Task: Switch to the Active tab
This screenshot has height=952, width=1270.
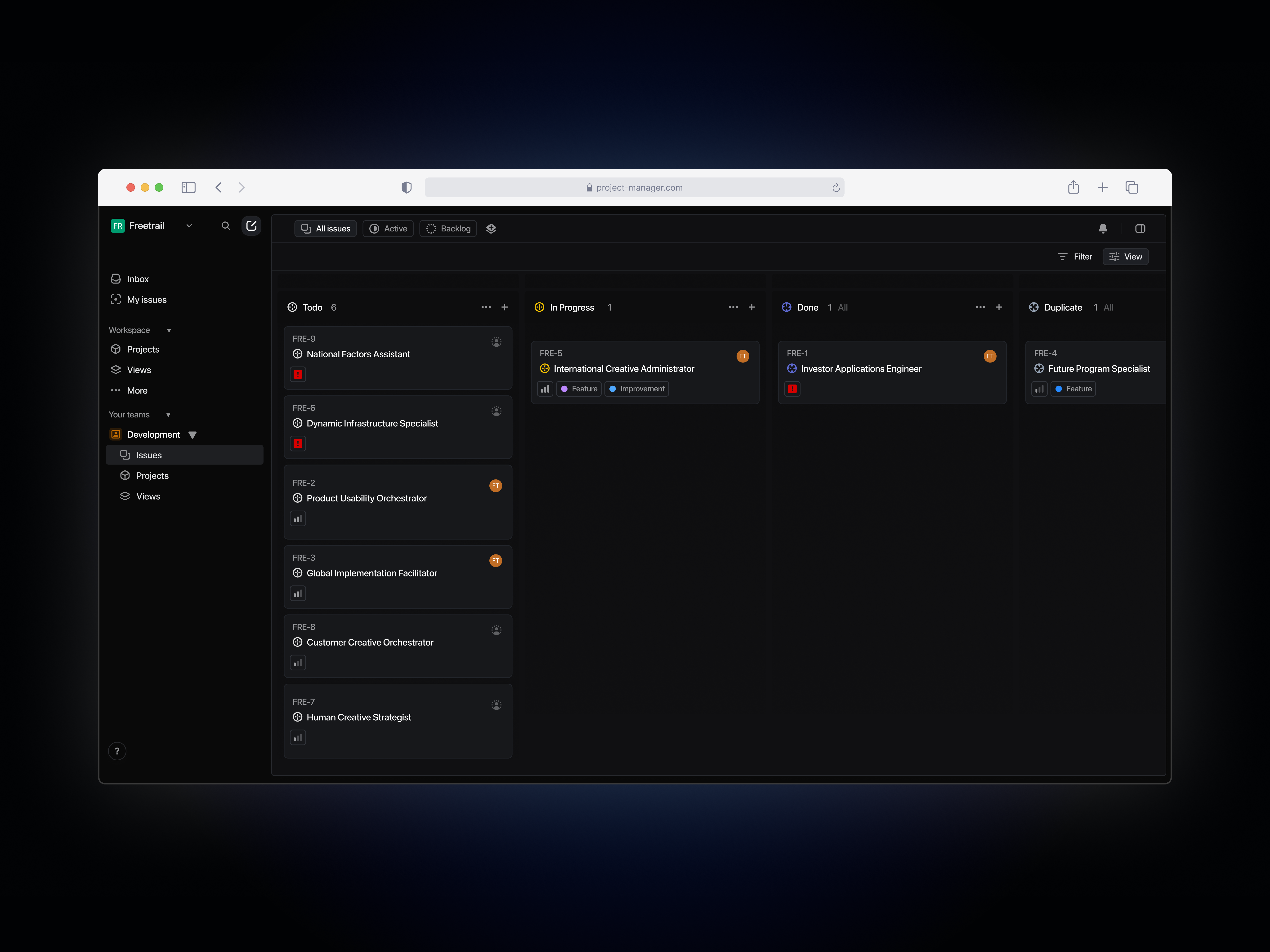Action: (388, 228)
